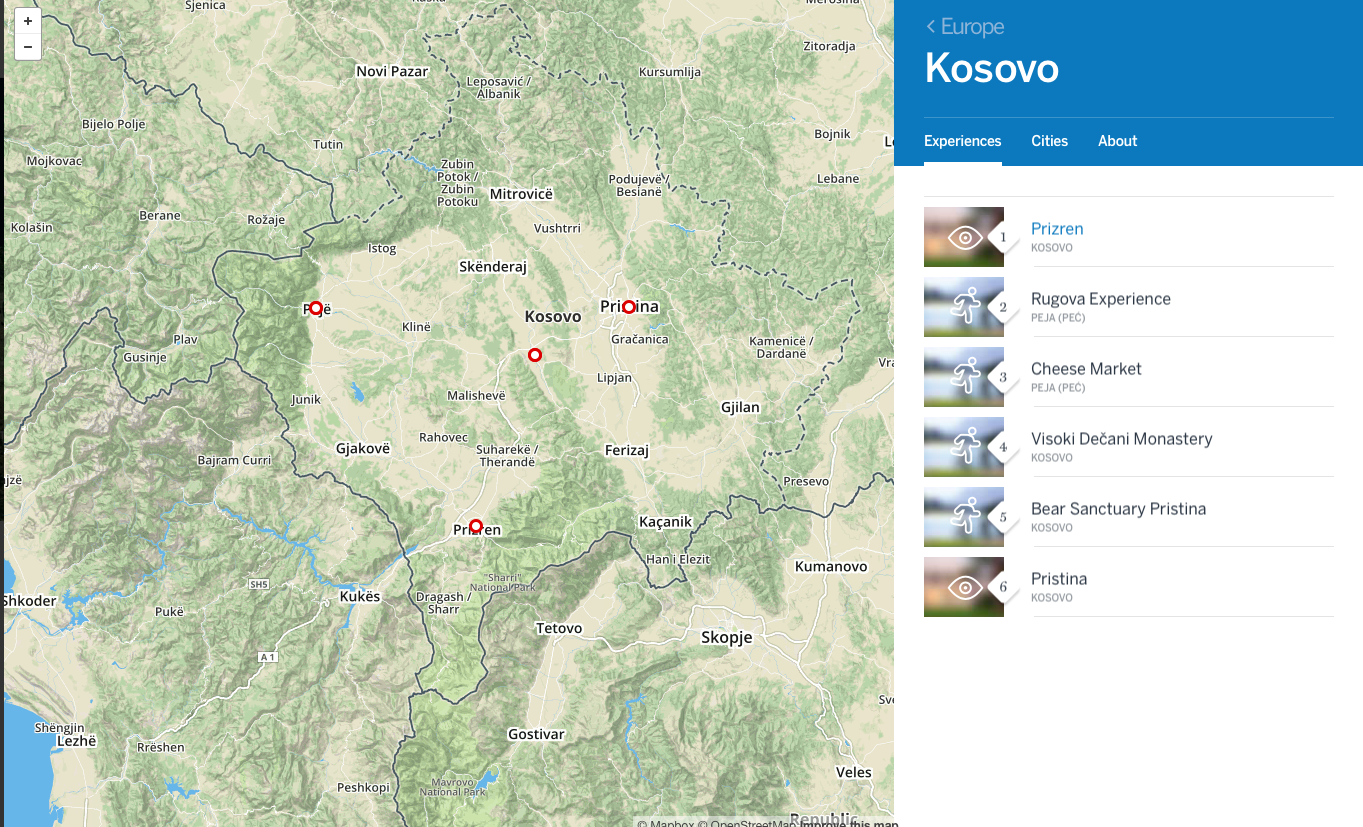Click the red map marker at Pristina
The width and height of the screenshot is (1363, 827).
[x=629, y=307]
